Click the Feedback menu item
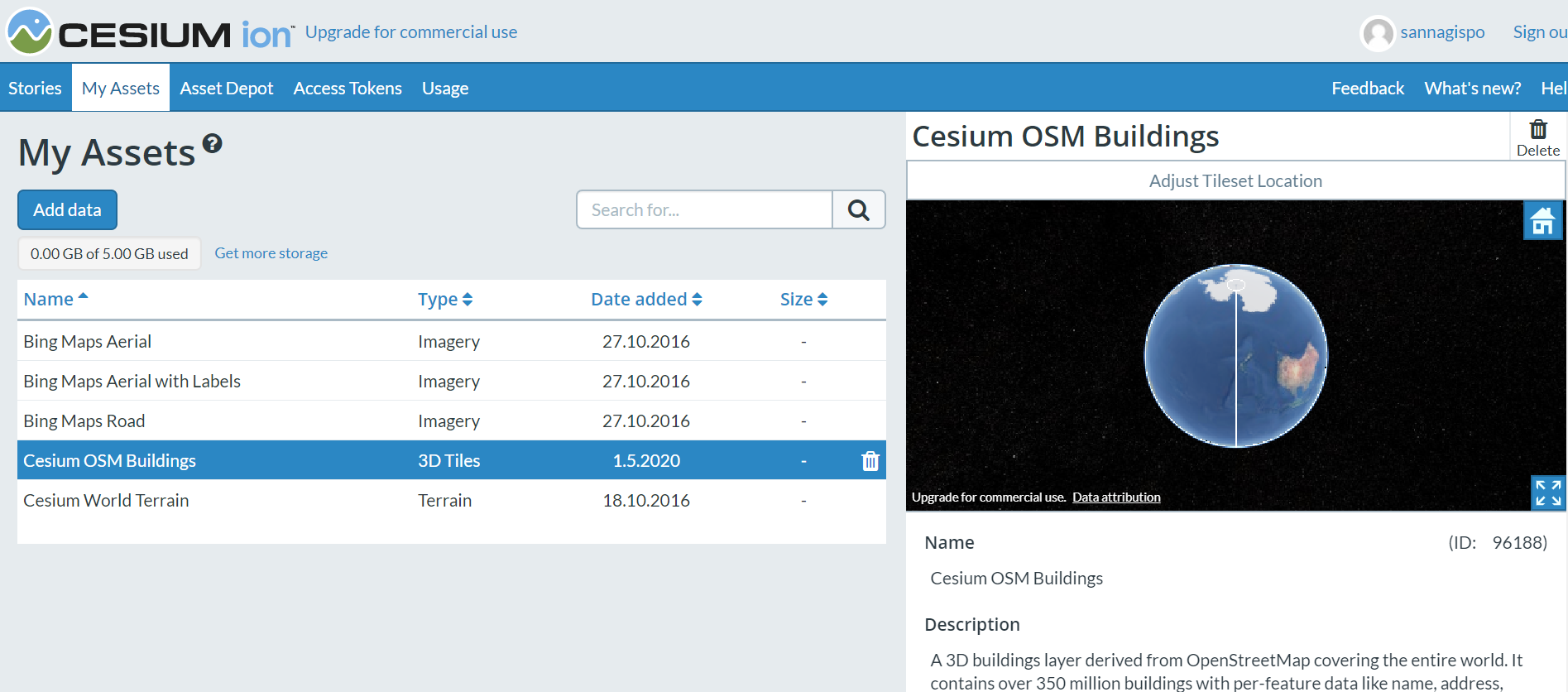Viewport: 1568px width, 692px height. pos(1368,88)
